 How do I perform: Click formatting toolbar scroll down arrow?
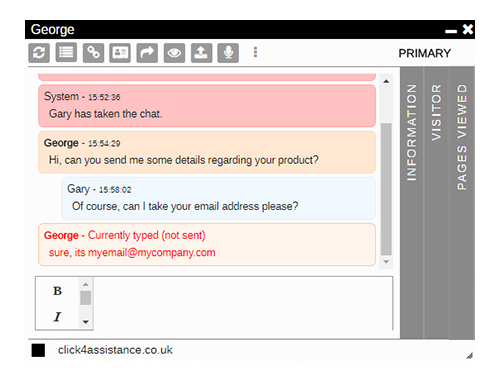tap(86, 322)
